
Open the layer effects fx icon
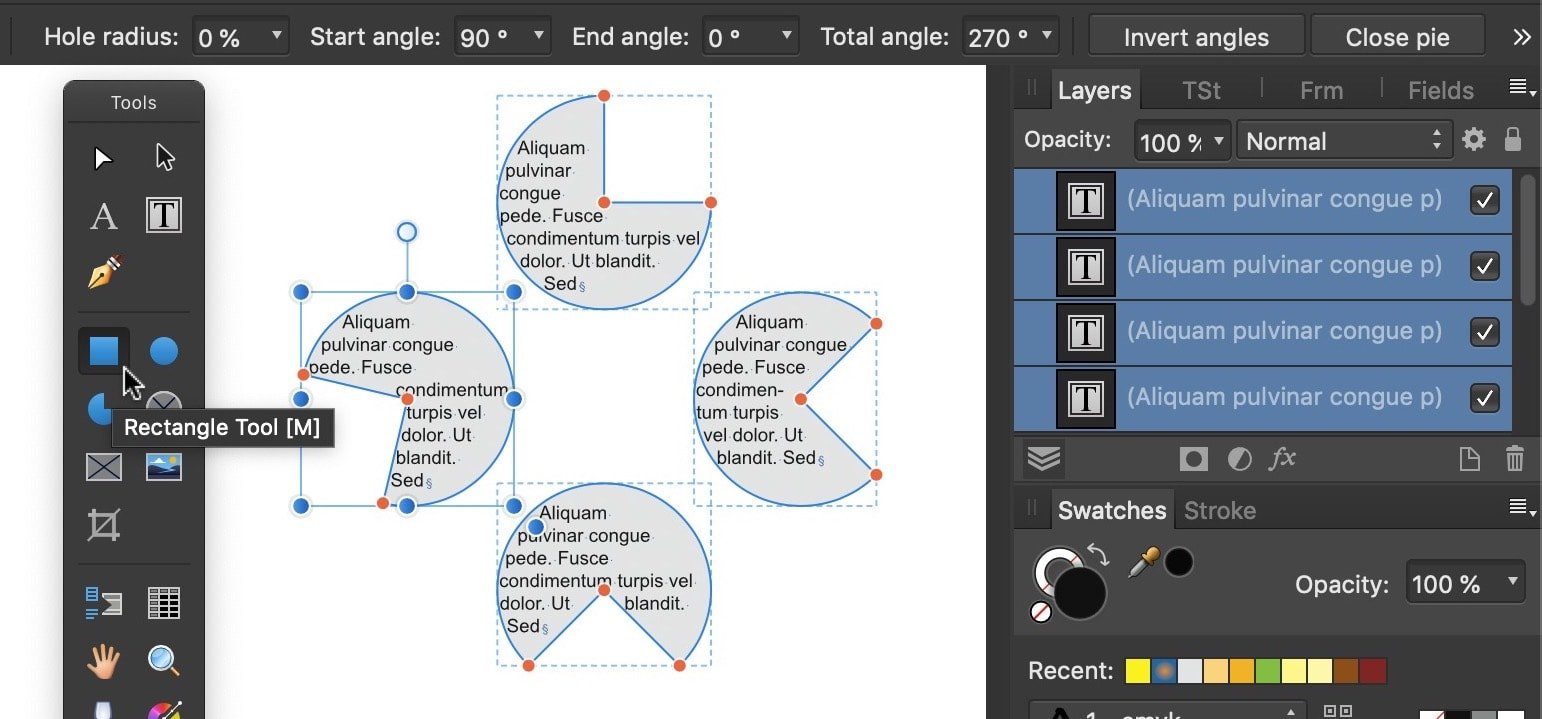tap(1283, 458)
